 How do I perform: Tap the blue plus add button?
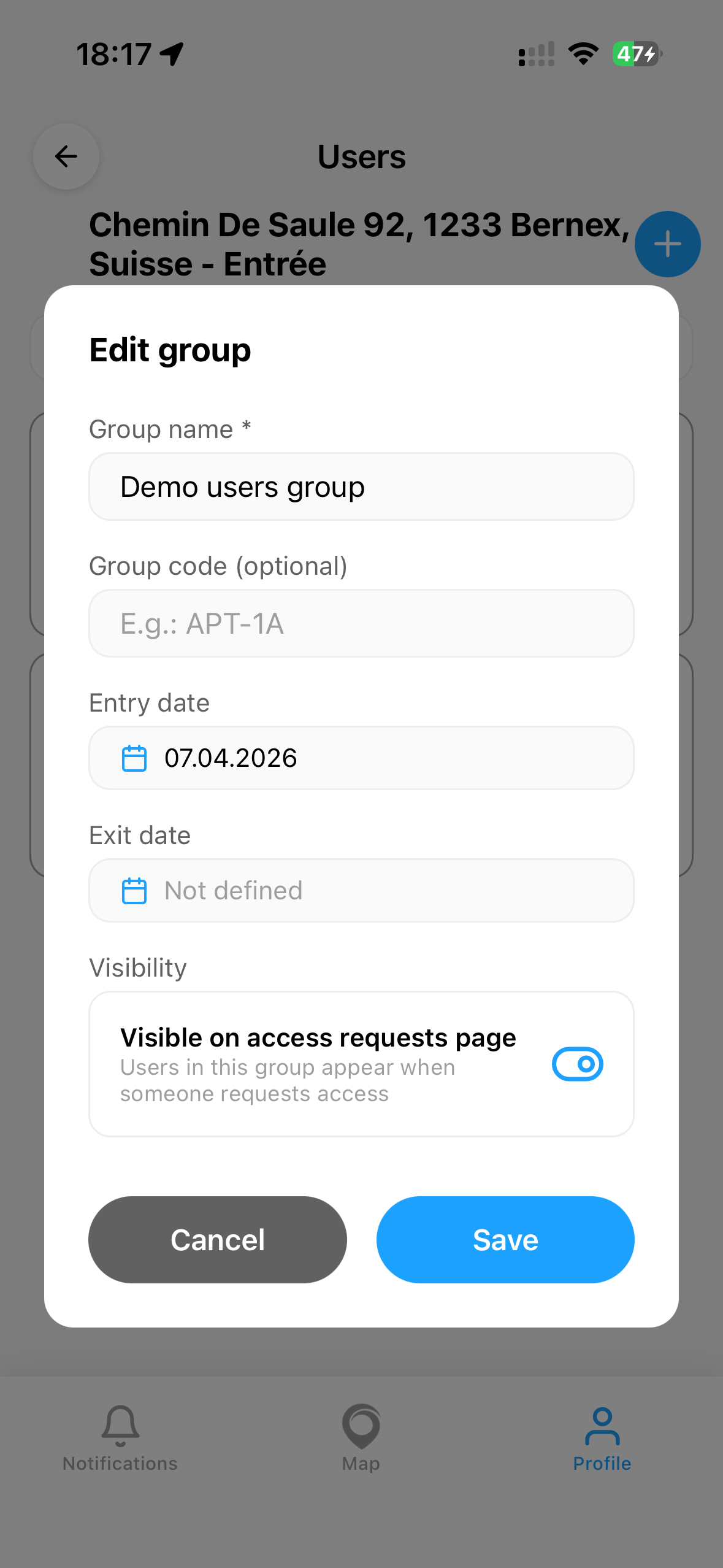pos(667,244)
